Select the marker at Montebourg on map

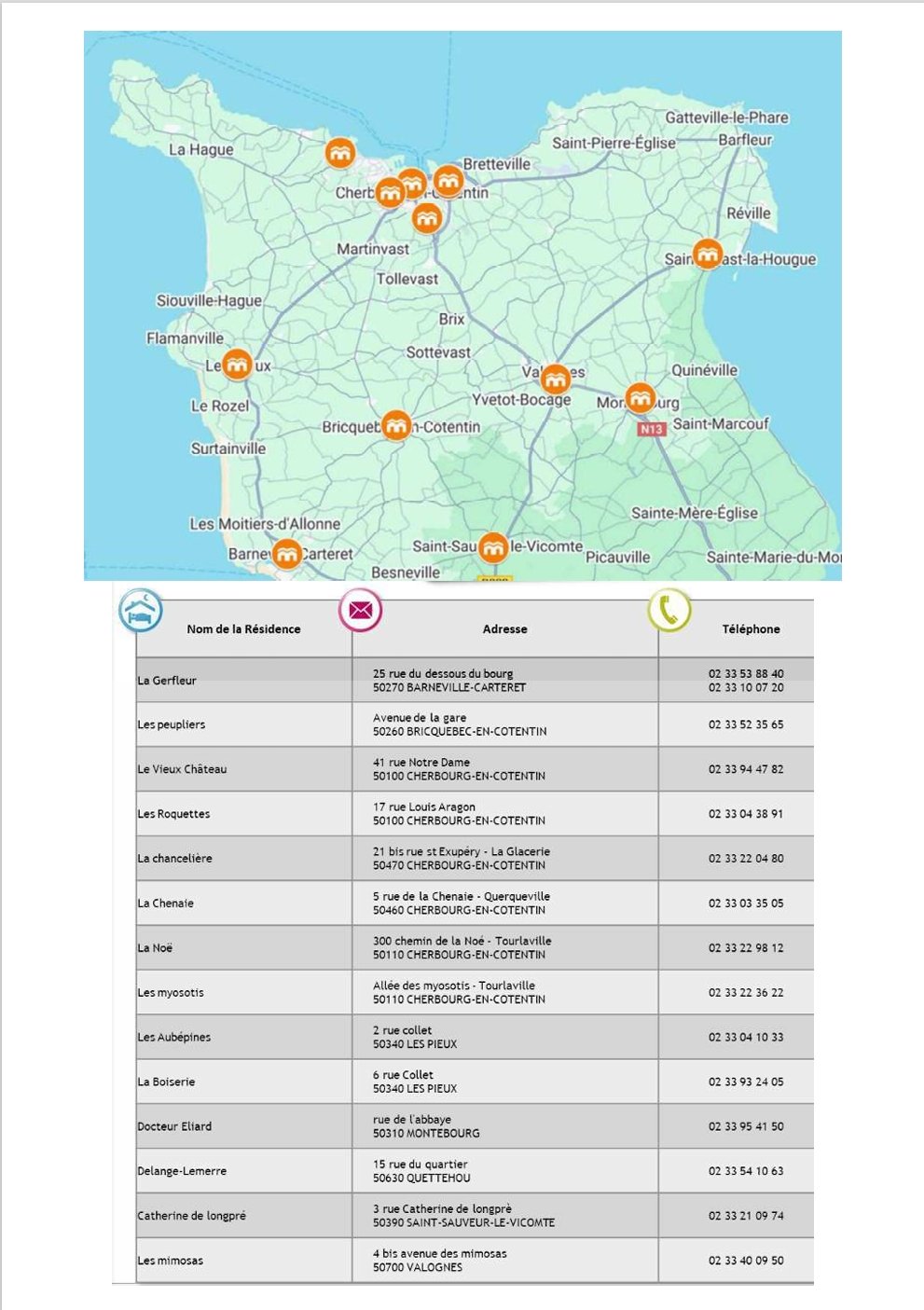pyautogui.click(x=640, y=399)
